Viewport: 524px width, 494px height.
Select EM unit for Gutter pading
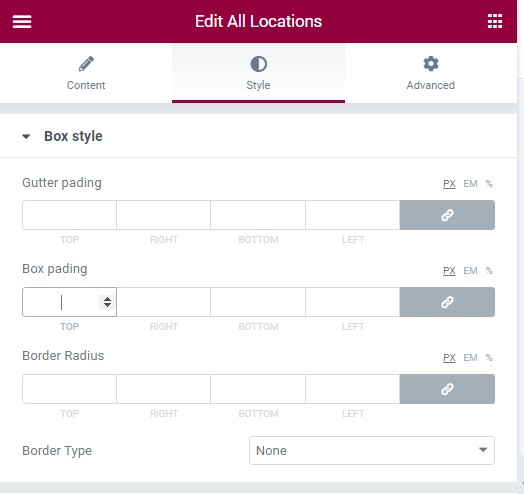coord(470,184)
